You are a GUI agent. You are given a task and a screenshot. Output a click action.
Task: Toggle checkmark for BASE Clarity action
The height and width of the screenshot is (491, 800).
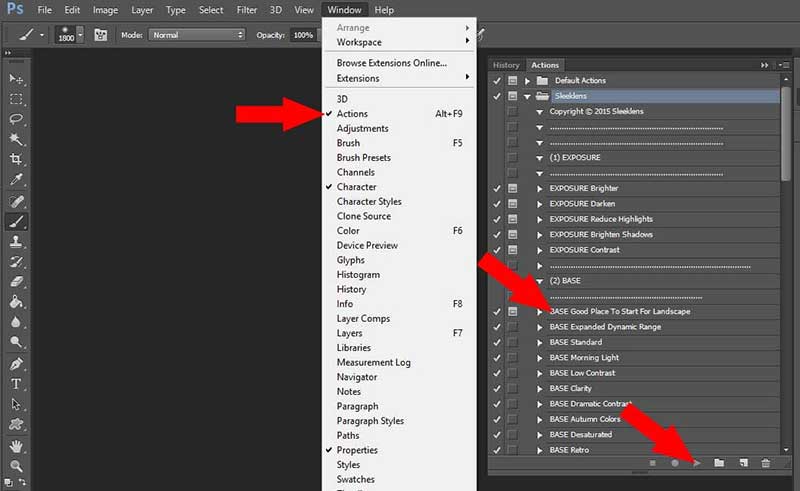496,388
